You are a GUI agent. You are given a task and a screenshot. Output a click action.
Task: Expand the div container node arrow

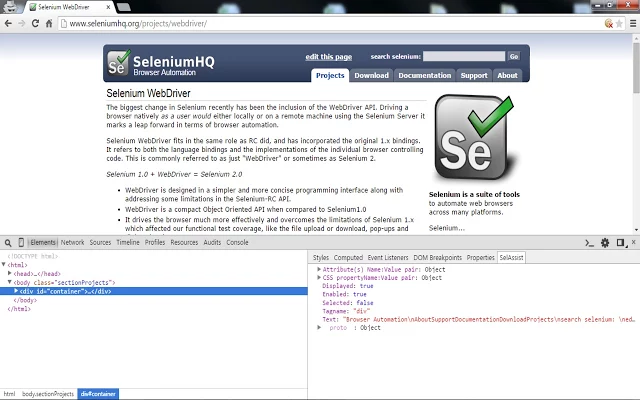click(x=16, y=291)
